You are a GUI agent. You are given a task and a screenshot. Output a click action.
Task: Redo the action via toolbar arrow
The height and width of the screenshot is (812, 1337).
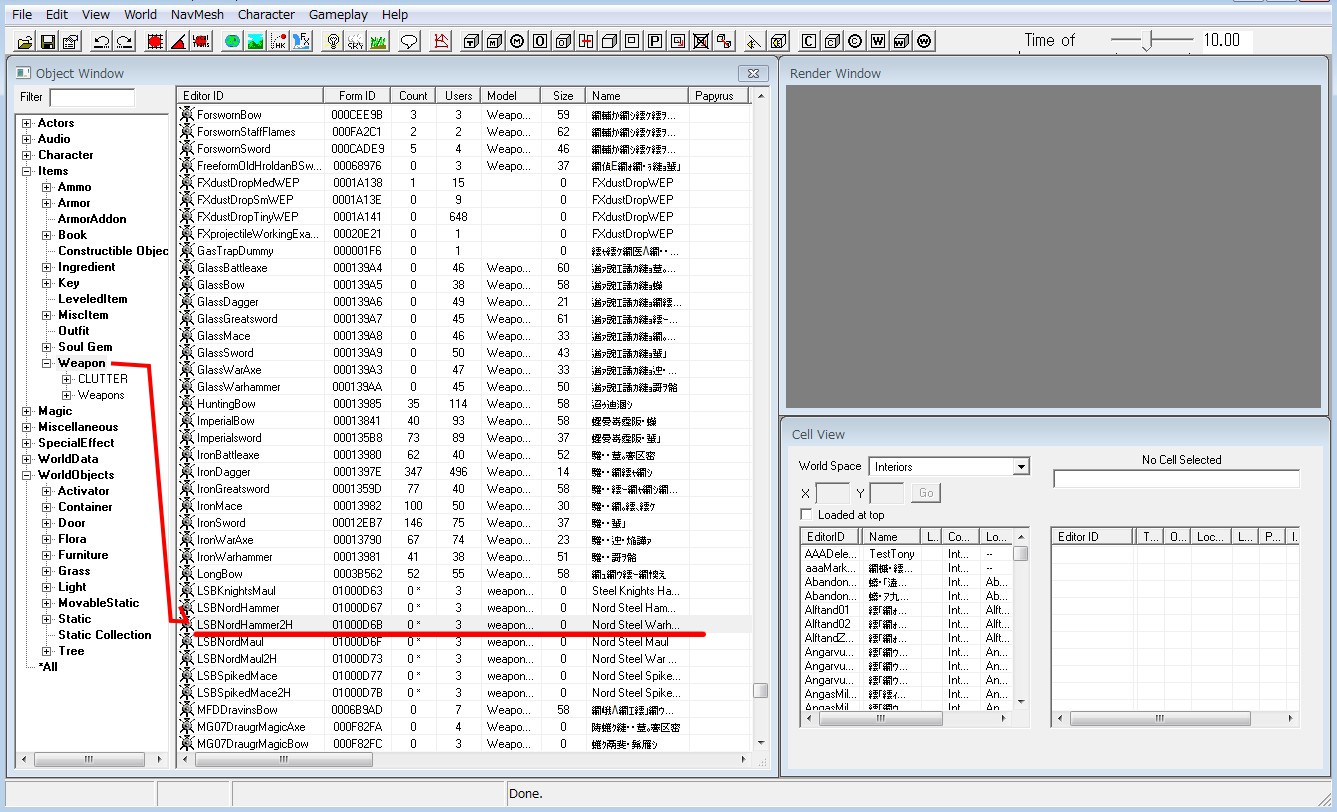click(x=125, y=41)
